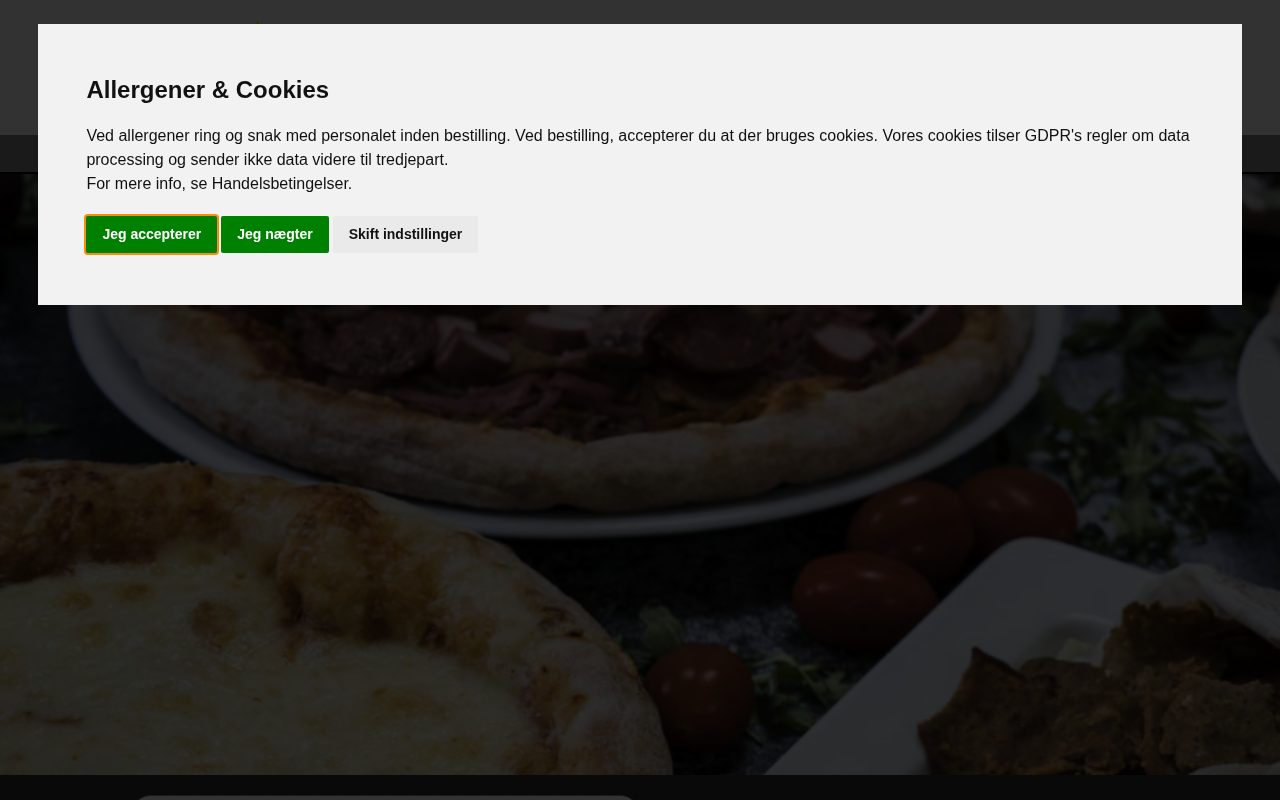
Task: Click the word "tredjepart" in the notice
Action: point(410,160)
